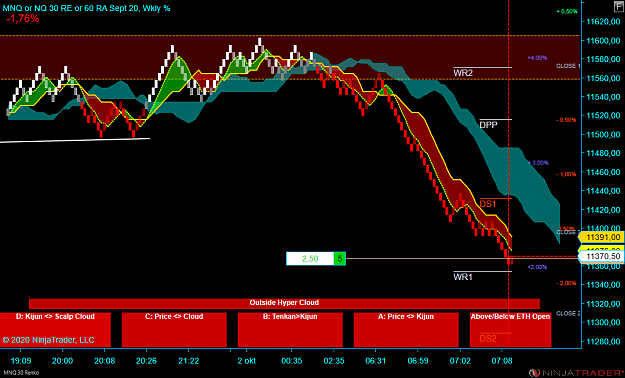Viewport: 625px width, 378px height.
Task: Click the +2,00% purple percent label
Action: tap(537, 267)
